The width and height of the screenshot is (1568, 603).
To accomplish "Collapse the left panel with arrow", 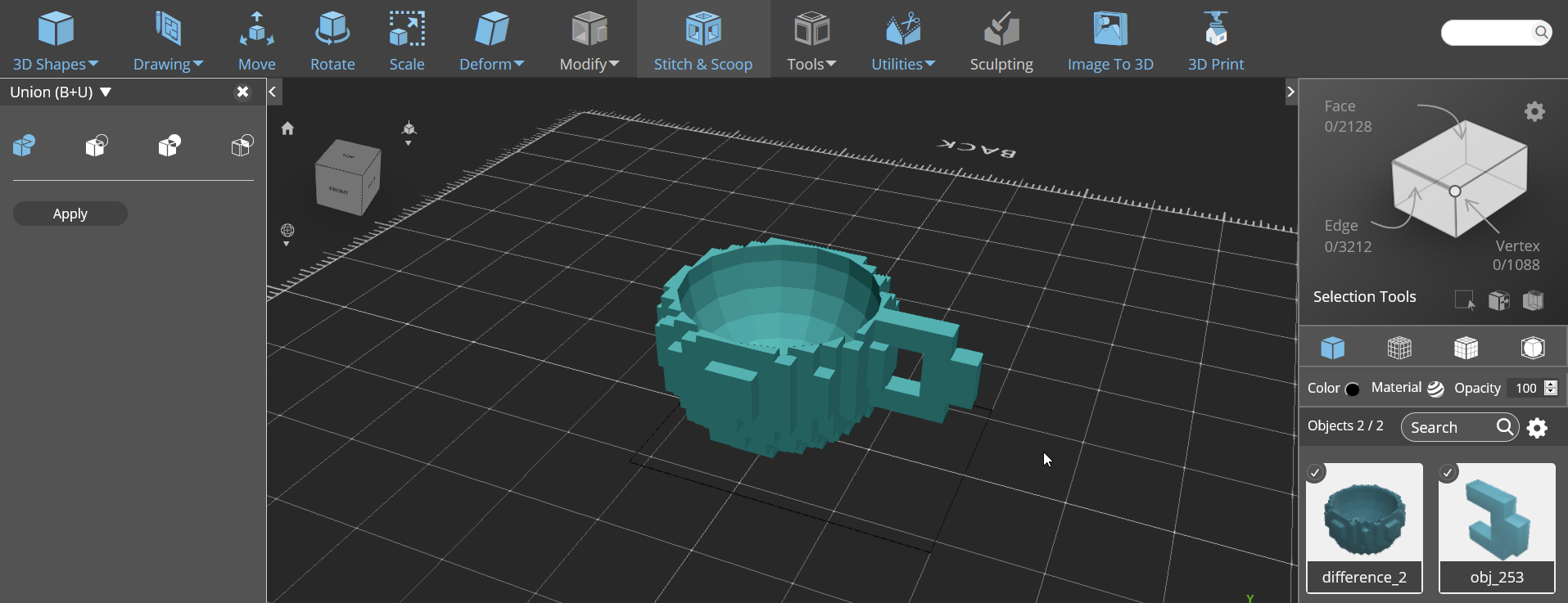I will 273,92.
